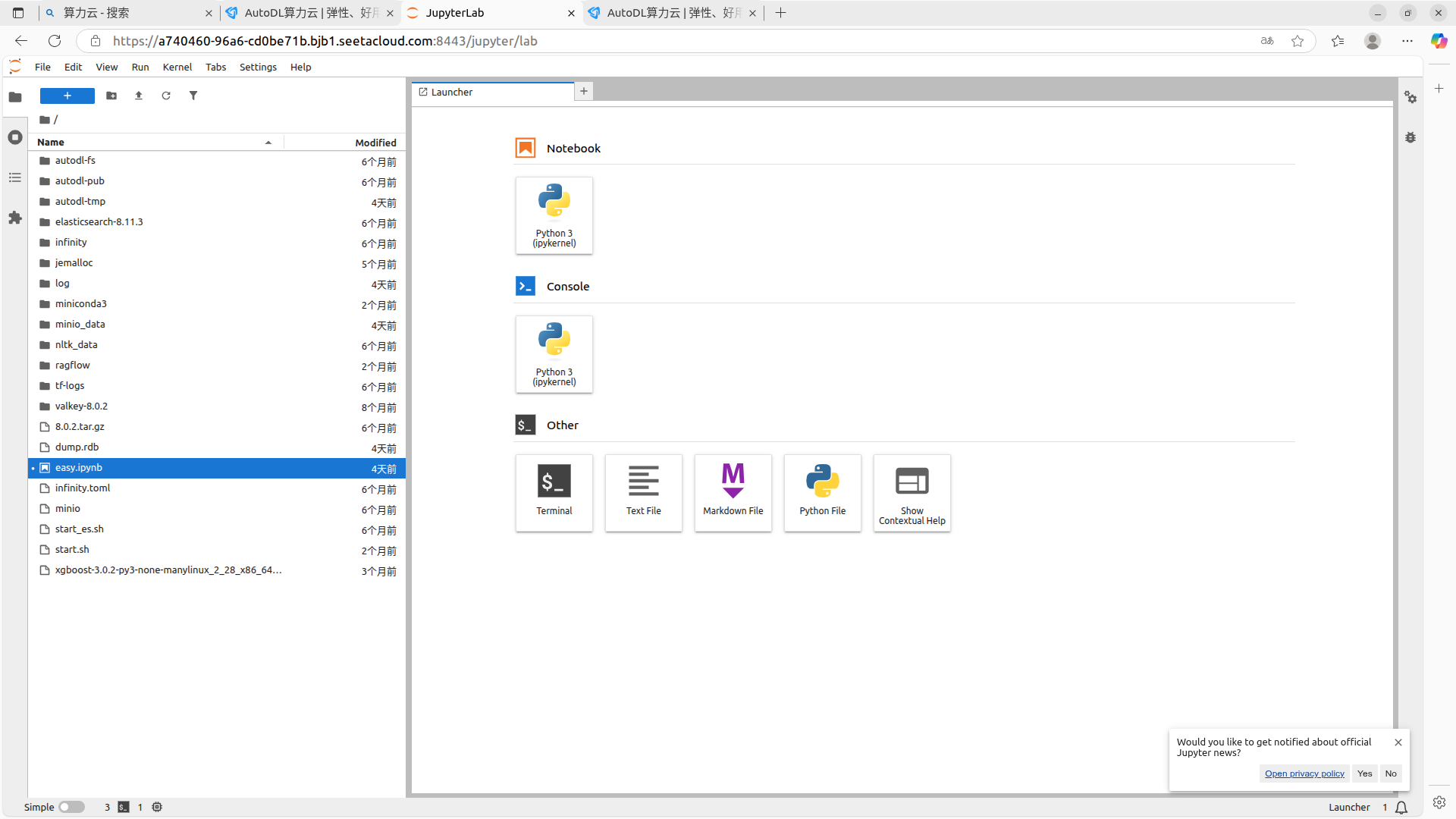Image resolution: width=1456 pixels, height=819 pixels.
Task: Toggle the file filter funnel icon
Action: (193, 96)
